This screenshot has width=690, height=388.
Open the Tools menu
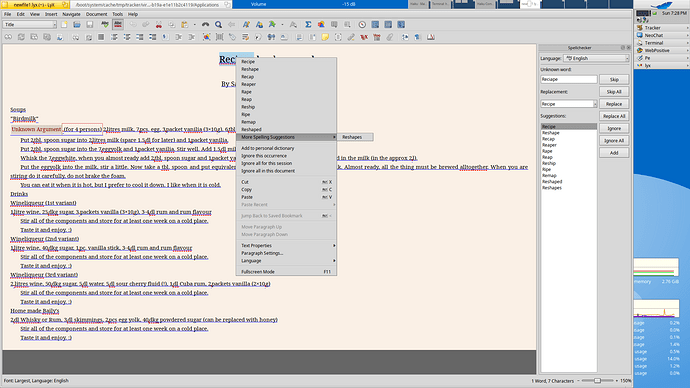[117, 14]
